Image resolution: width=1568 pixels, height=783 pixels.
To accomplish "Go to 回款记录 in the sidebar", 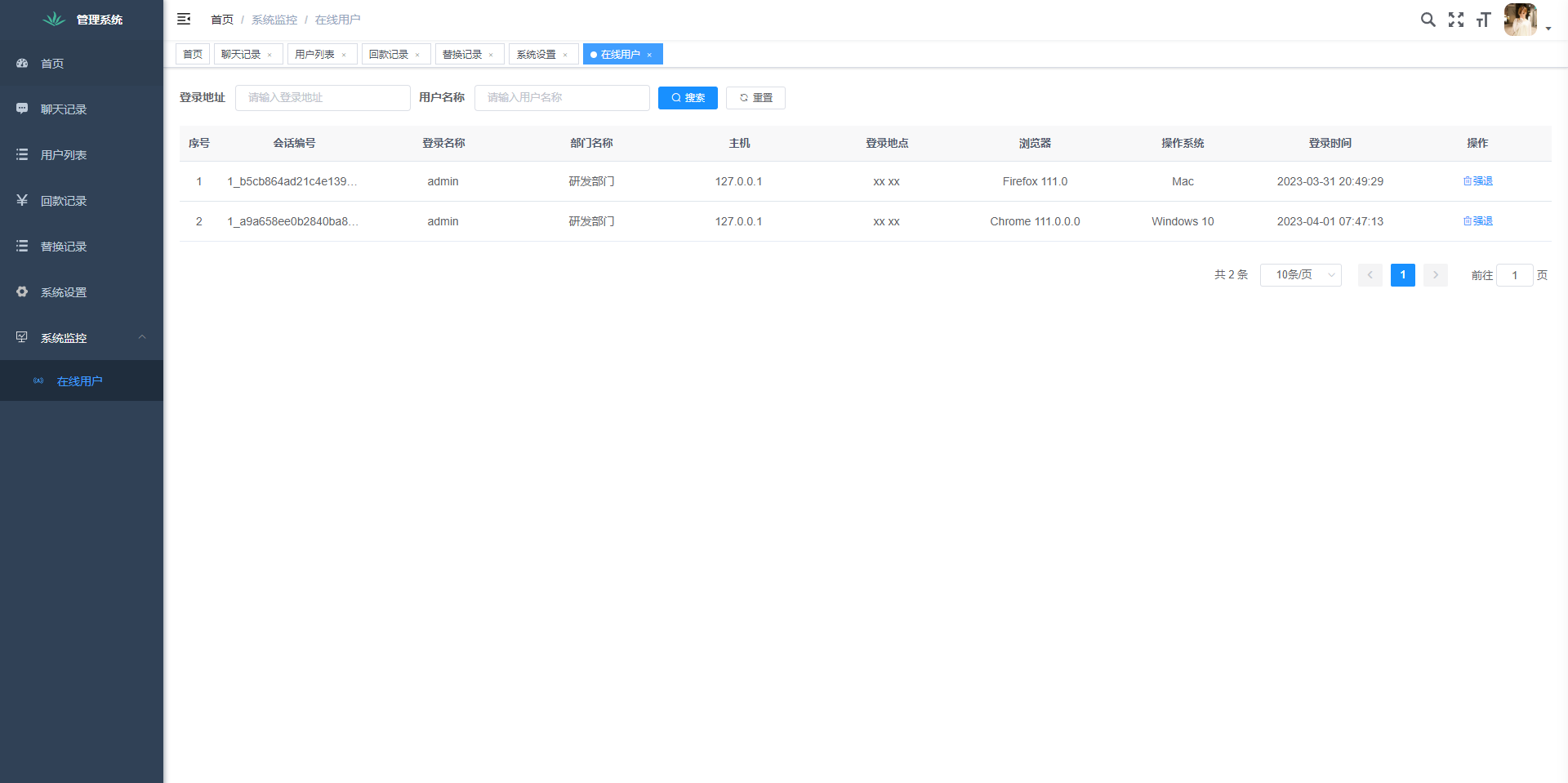I will pyautogui.click(x=64, y=201).
